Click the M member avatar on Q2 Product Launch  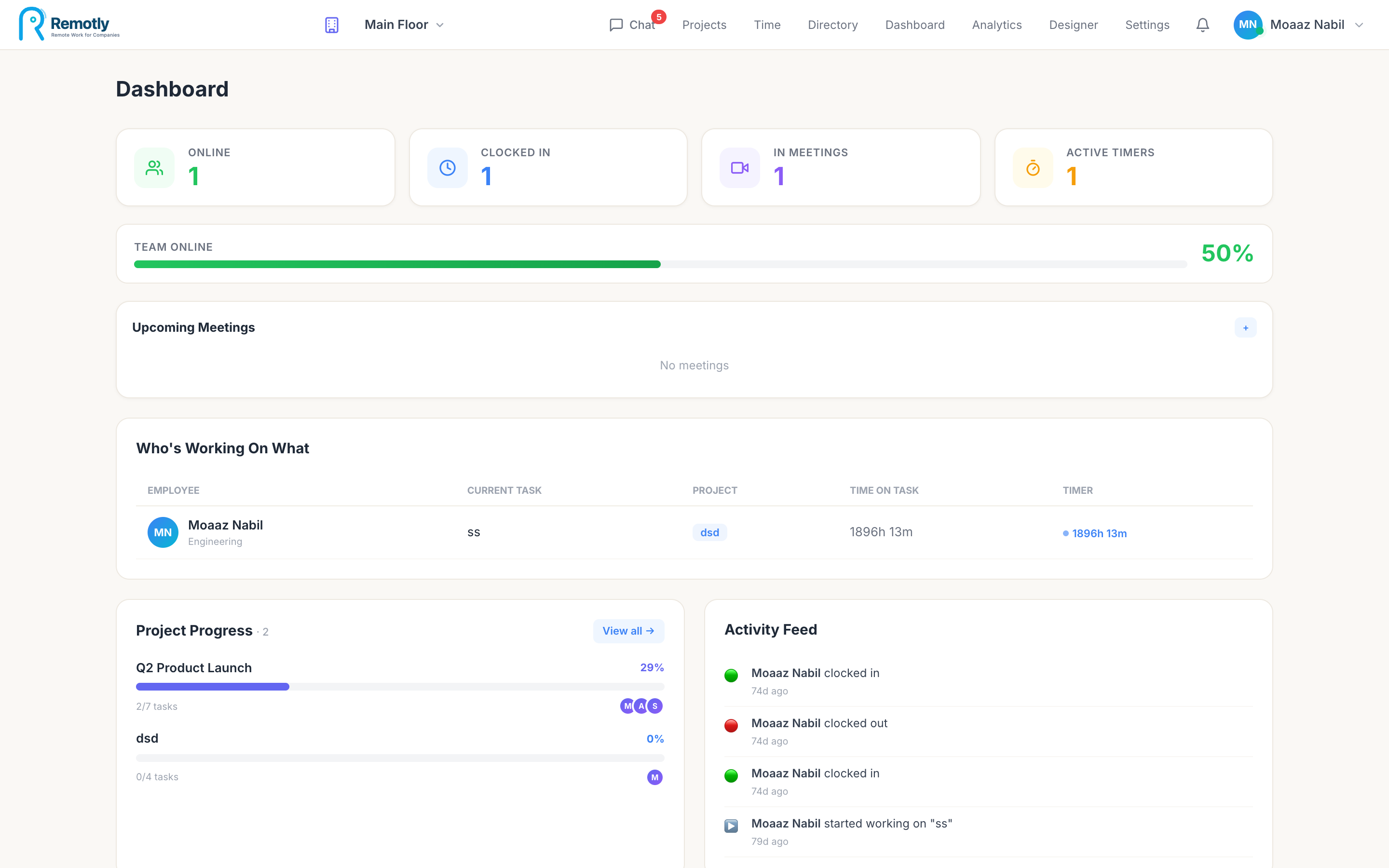[x=627, y=706]
